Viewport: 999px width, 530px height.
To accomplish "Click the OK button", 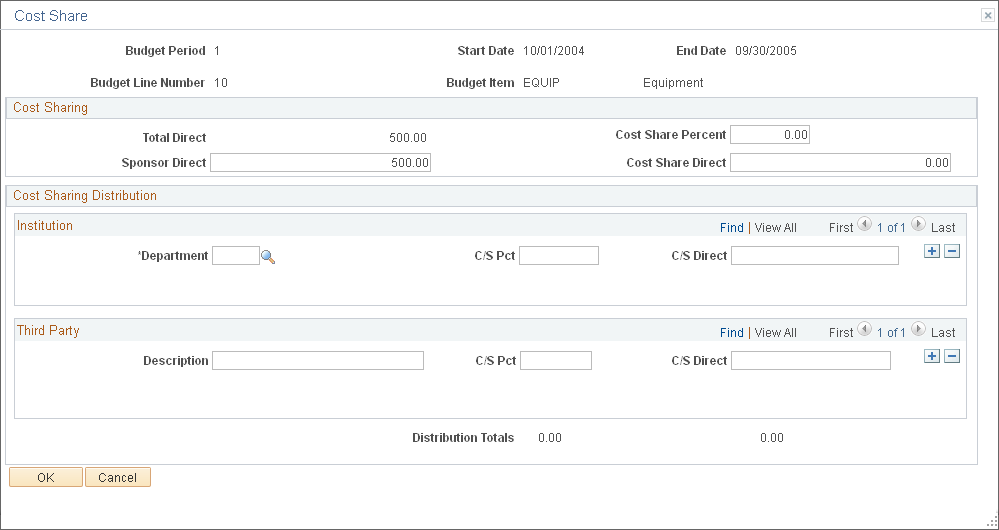I will [46, 477].
